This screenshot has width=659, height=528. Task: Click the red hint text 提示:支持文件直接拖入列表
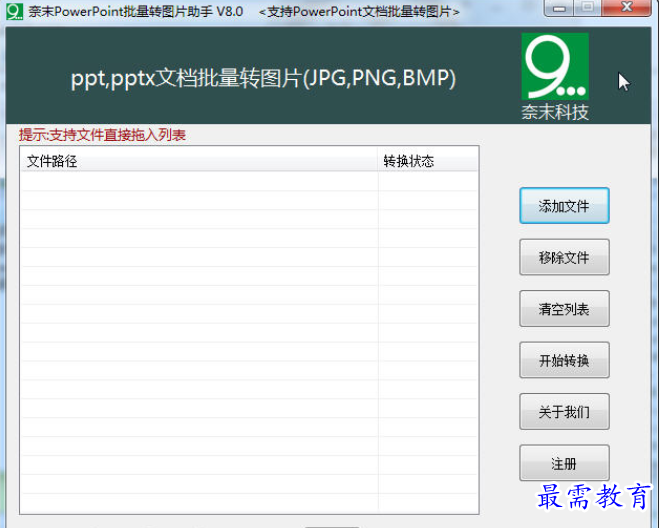coord(102,135)
